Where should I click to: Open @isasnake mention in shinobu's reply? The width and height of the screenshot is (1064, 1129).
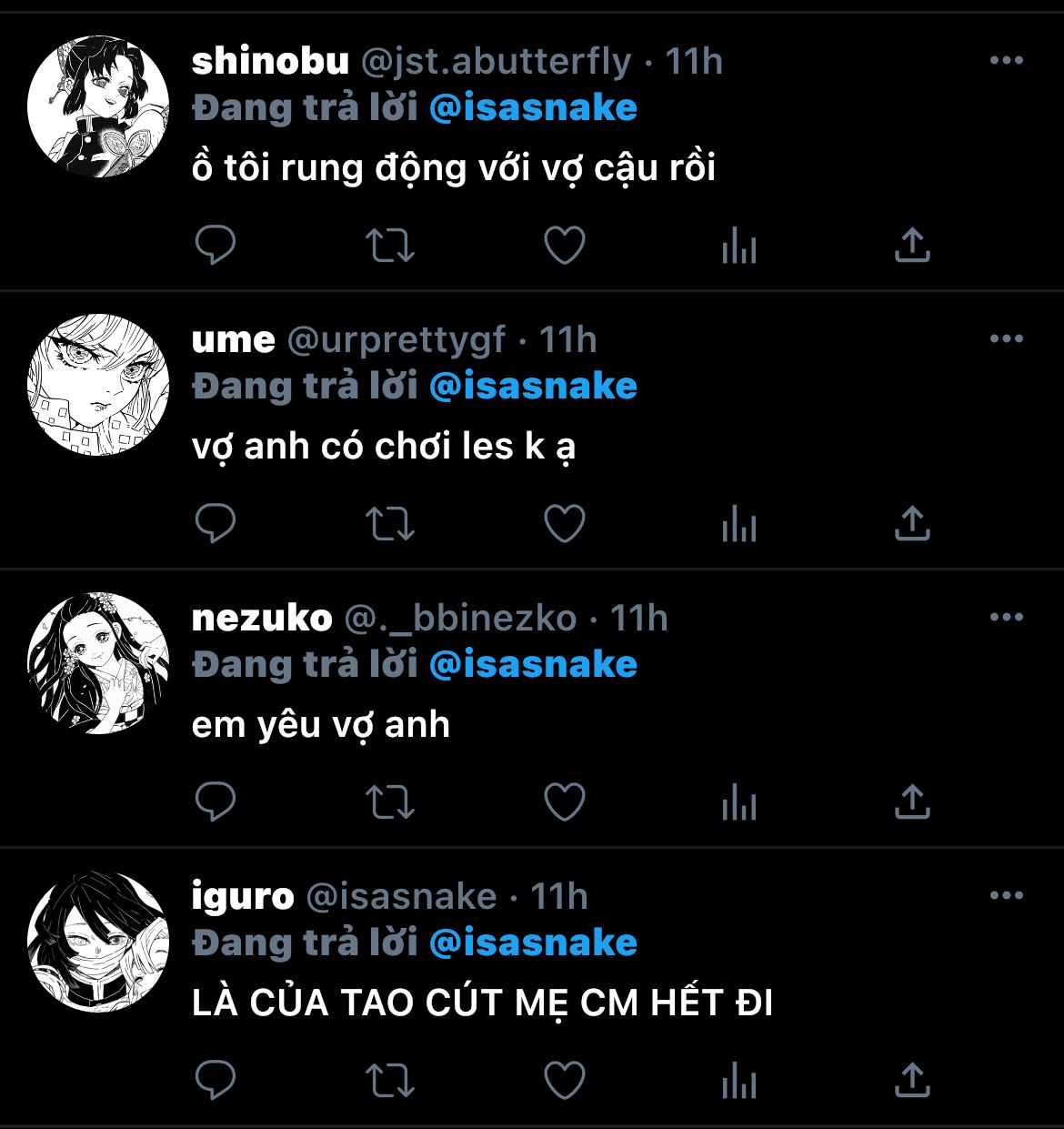pos(533,108)
